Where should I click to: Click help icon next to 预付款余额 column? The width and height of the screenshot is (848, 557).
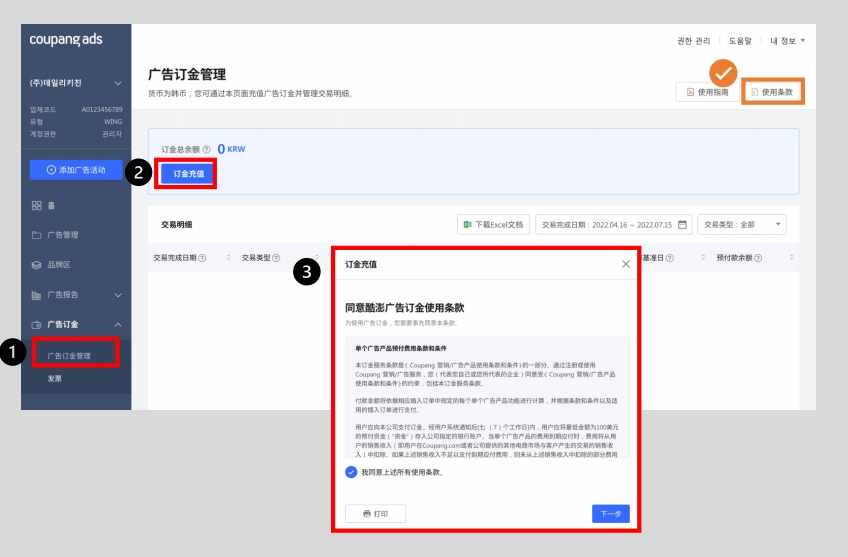758,258
